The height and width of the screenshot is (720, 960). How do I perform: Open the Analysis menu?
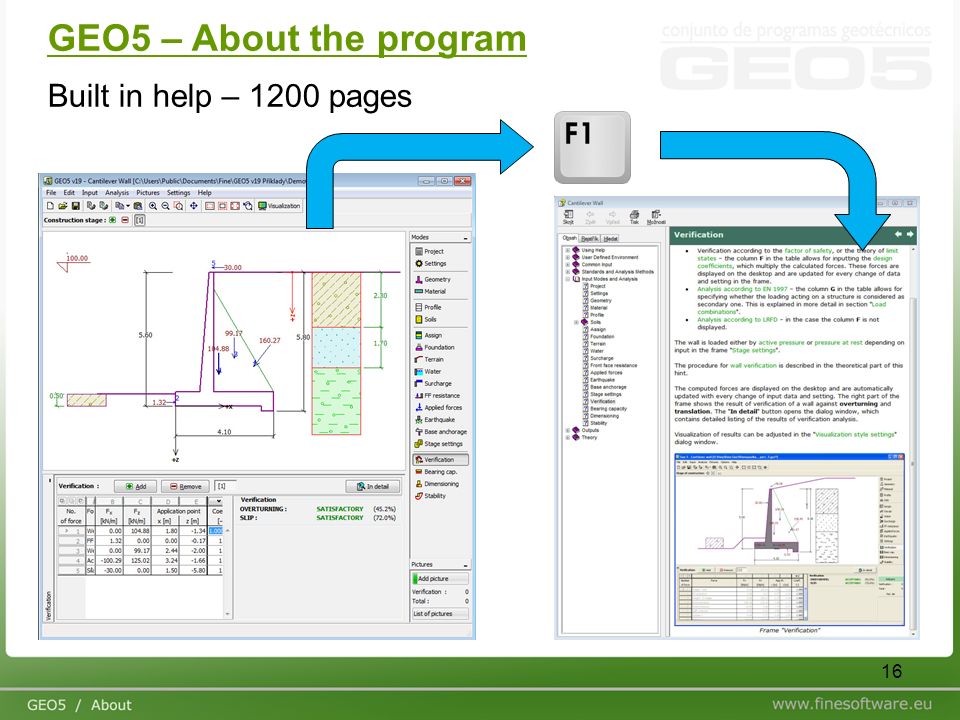point(117,193)
